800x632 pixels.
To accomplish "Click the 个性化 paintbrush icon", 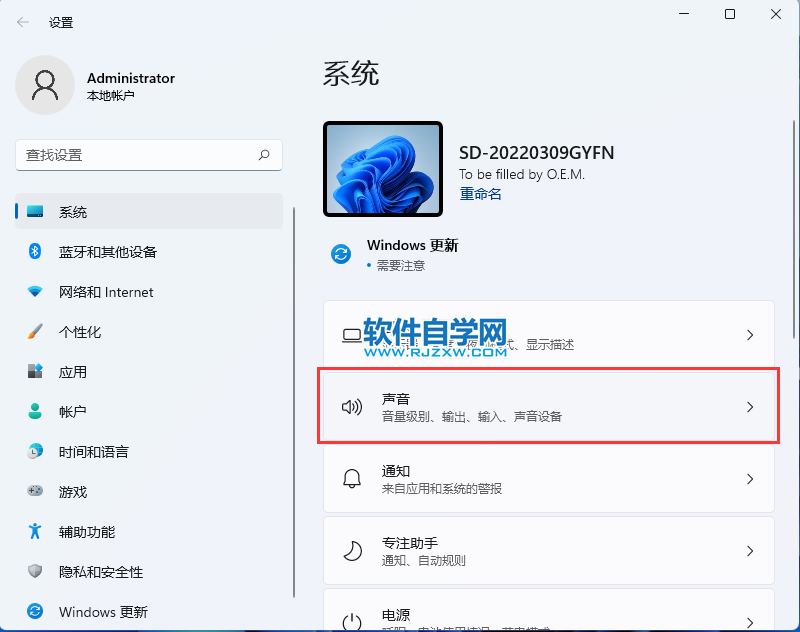I will point(35,332).
